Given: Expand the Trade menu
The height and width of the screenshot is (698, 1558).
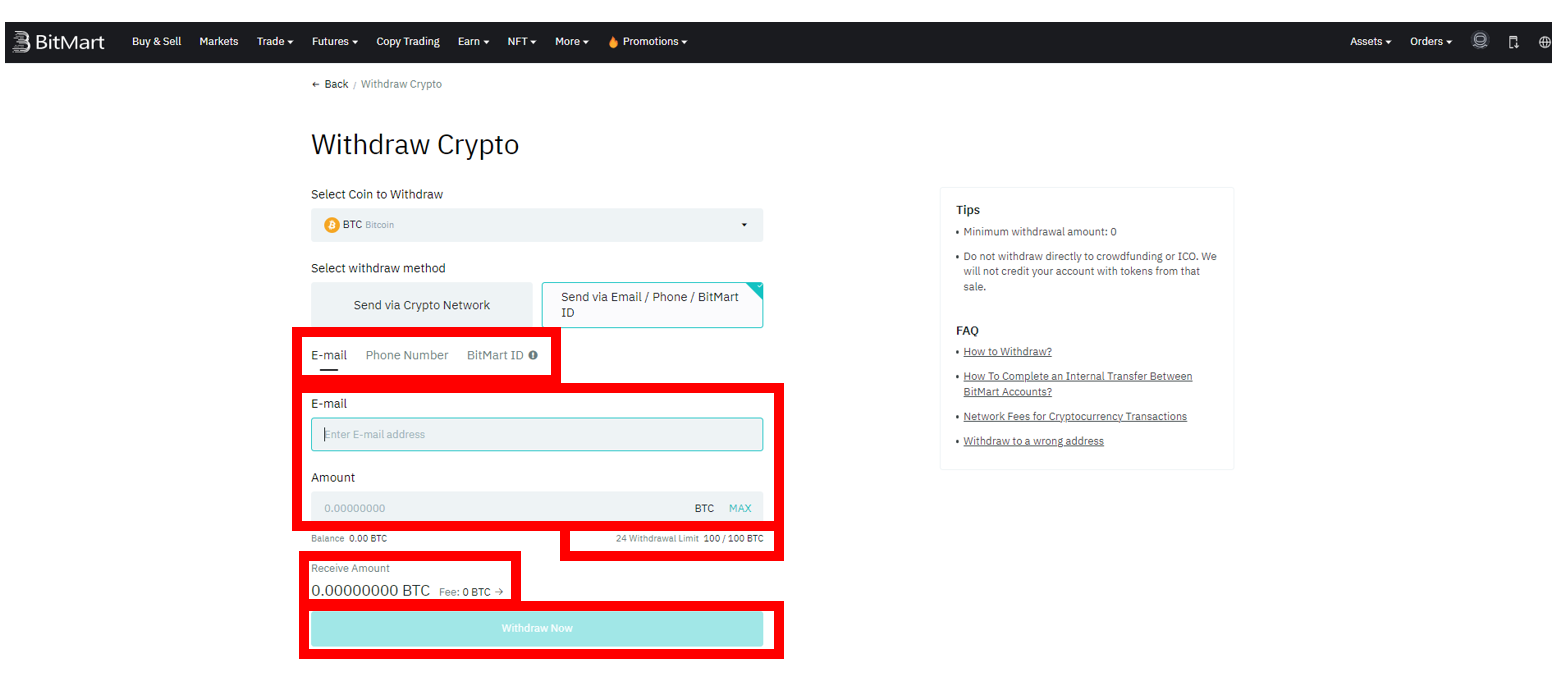Looking at the screenshot, I should tap(275, 41).
